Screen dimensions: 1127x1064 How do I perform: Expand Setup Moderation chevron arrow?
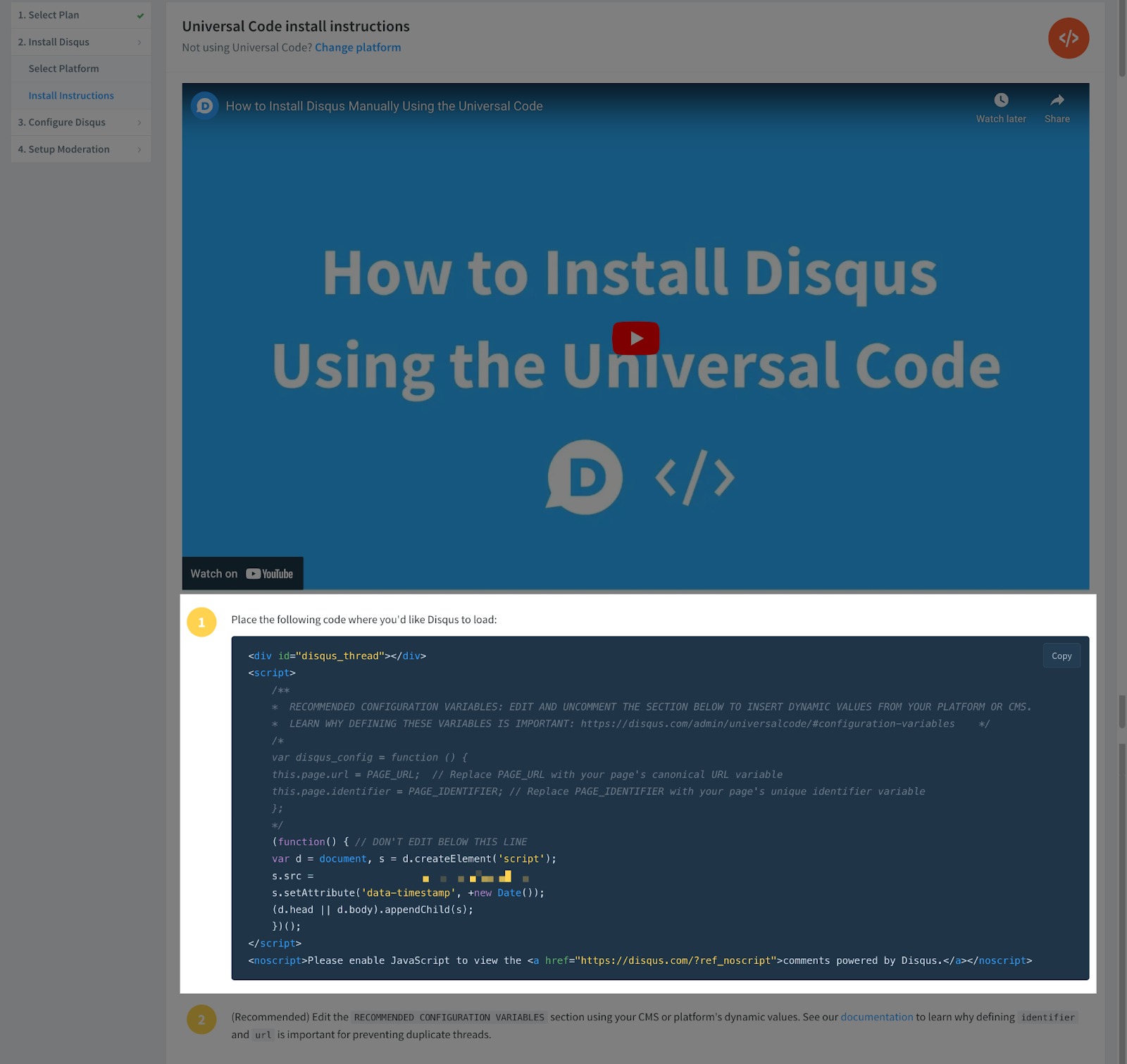(x=139, y=149)
